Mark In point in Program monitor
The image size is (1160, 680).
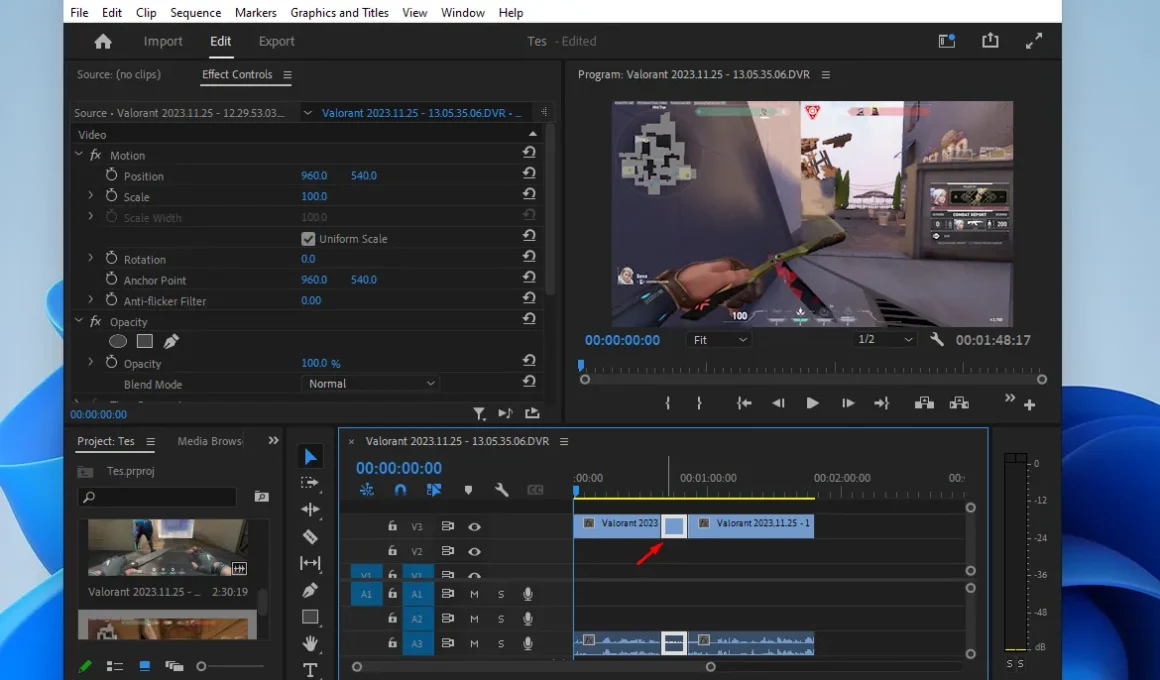[x=668, y=403]
